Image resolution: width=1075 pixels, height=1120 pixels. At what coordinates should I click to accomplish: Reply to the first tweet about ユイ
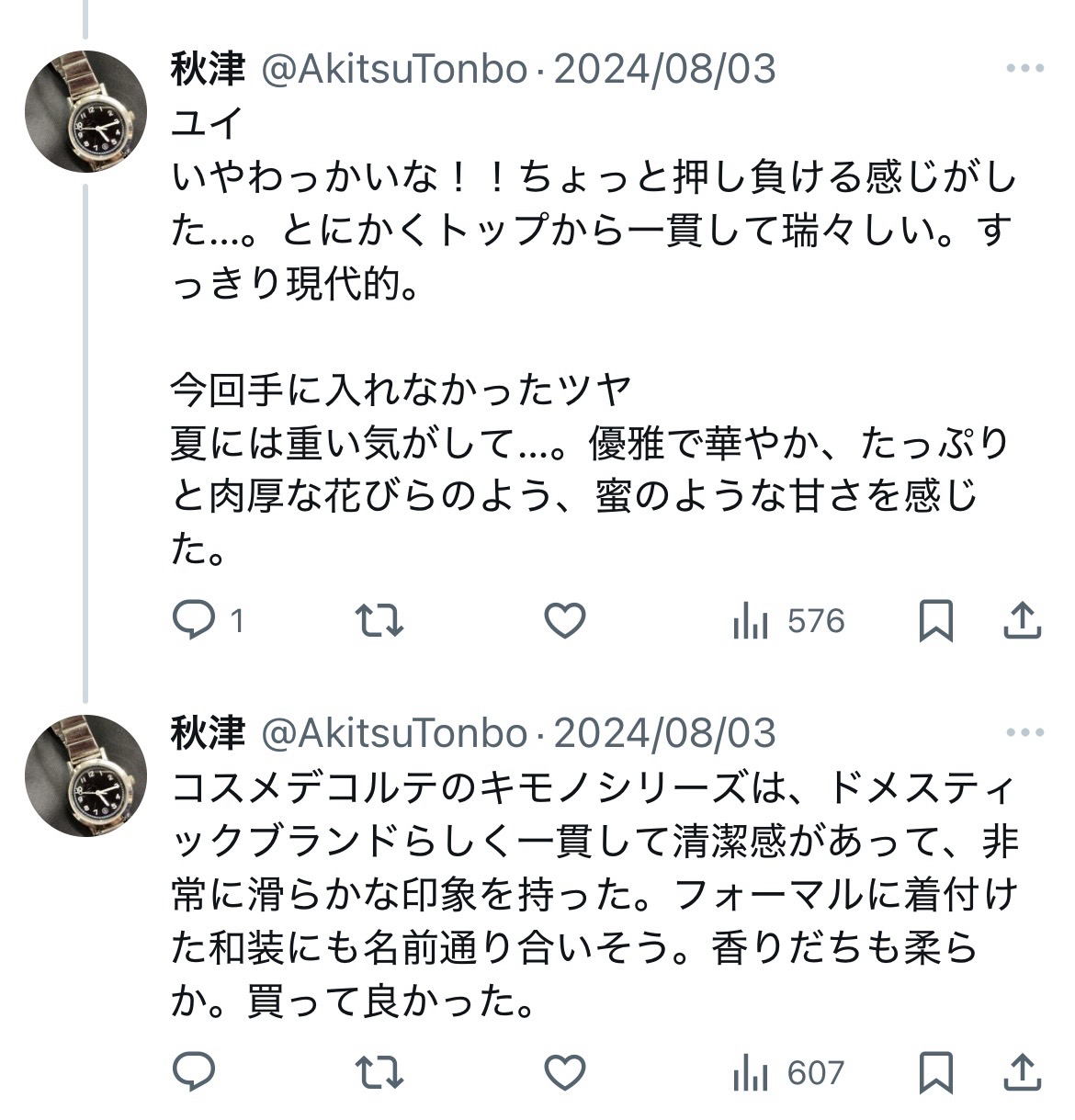point(194,622)
